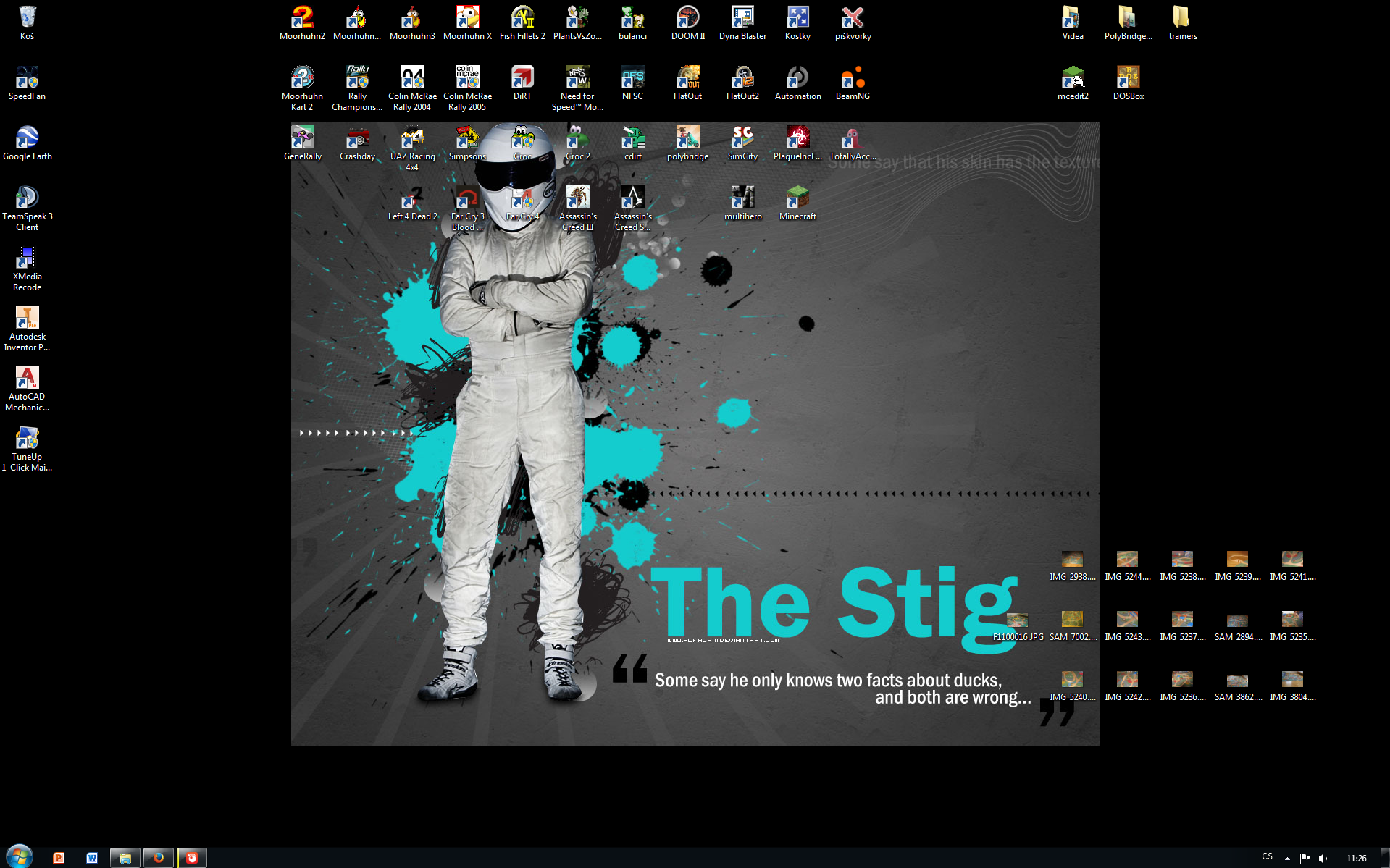The height and width of the screenshot is (868, 1390).
Task: Select the SimCity shortcut
Action: (x=742, y=143)
